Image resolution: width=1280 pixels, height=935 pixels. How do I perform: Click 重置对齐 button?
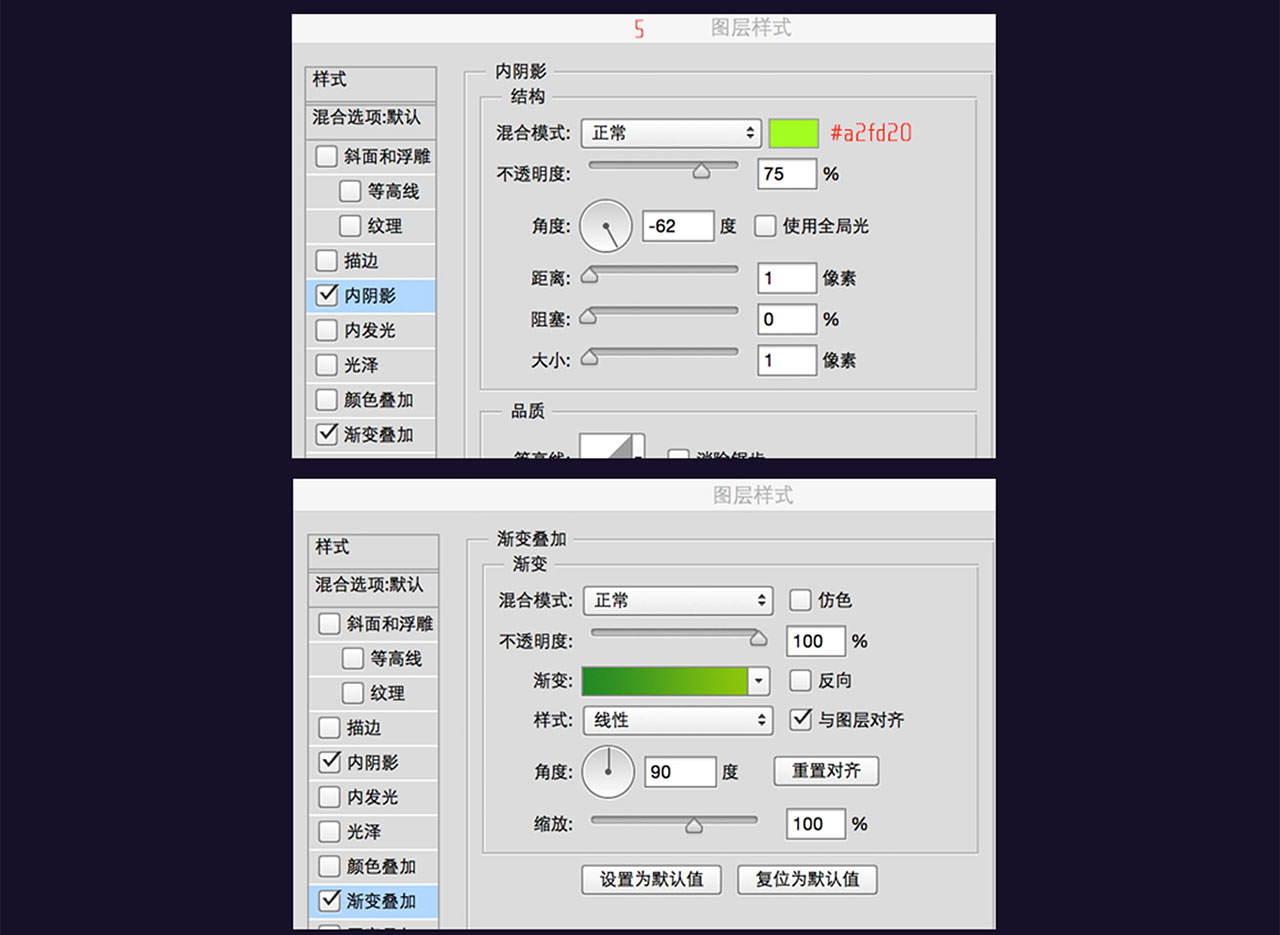coord(826,771)
